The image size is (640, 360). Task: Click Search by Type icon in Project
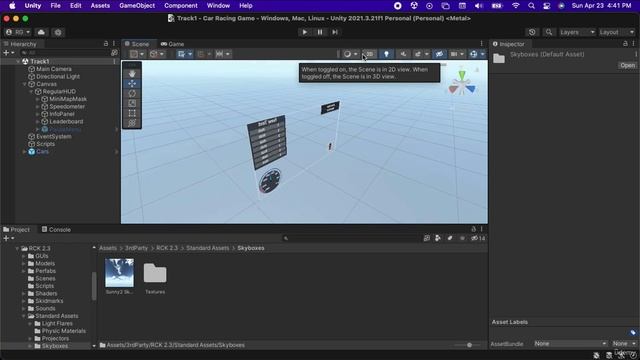[438, 238]
